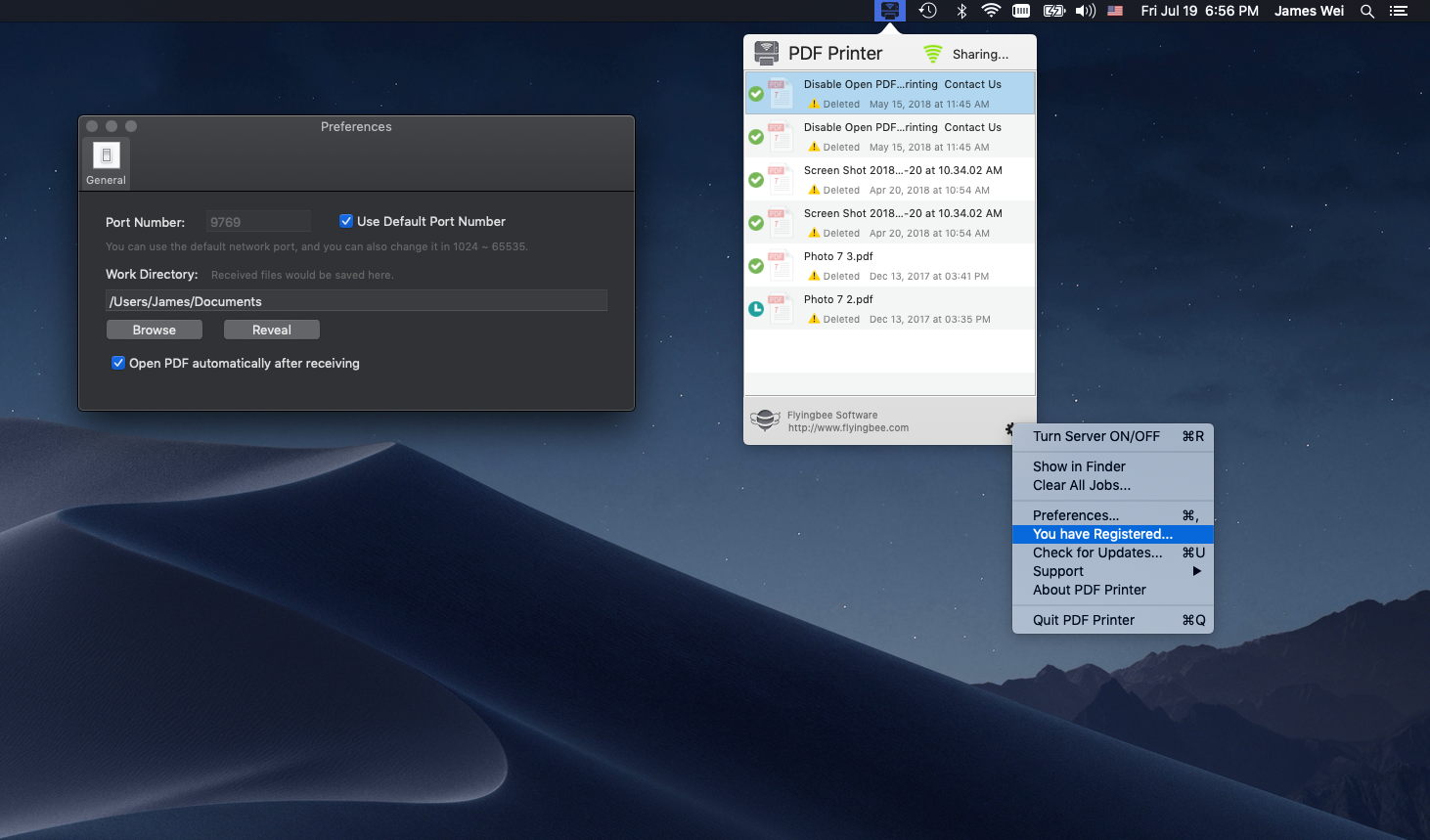The height and width of the screenshot is (840, 1430).
Task: Open About PDF Printer
Action: [1113, 590]
